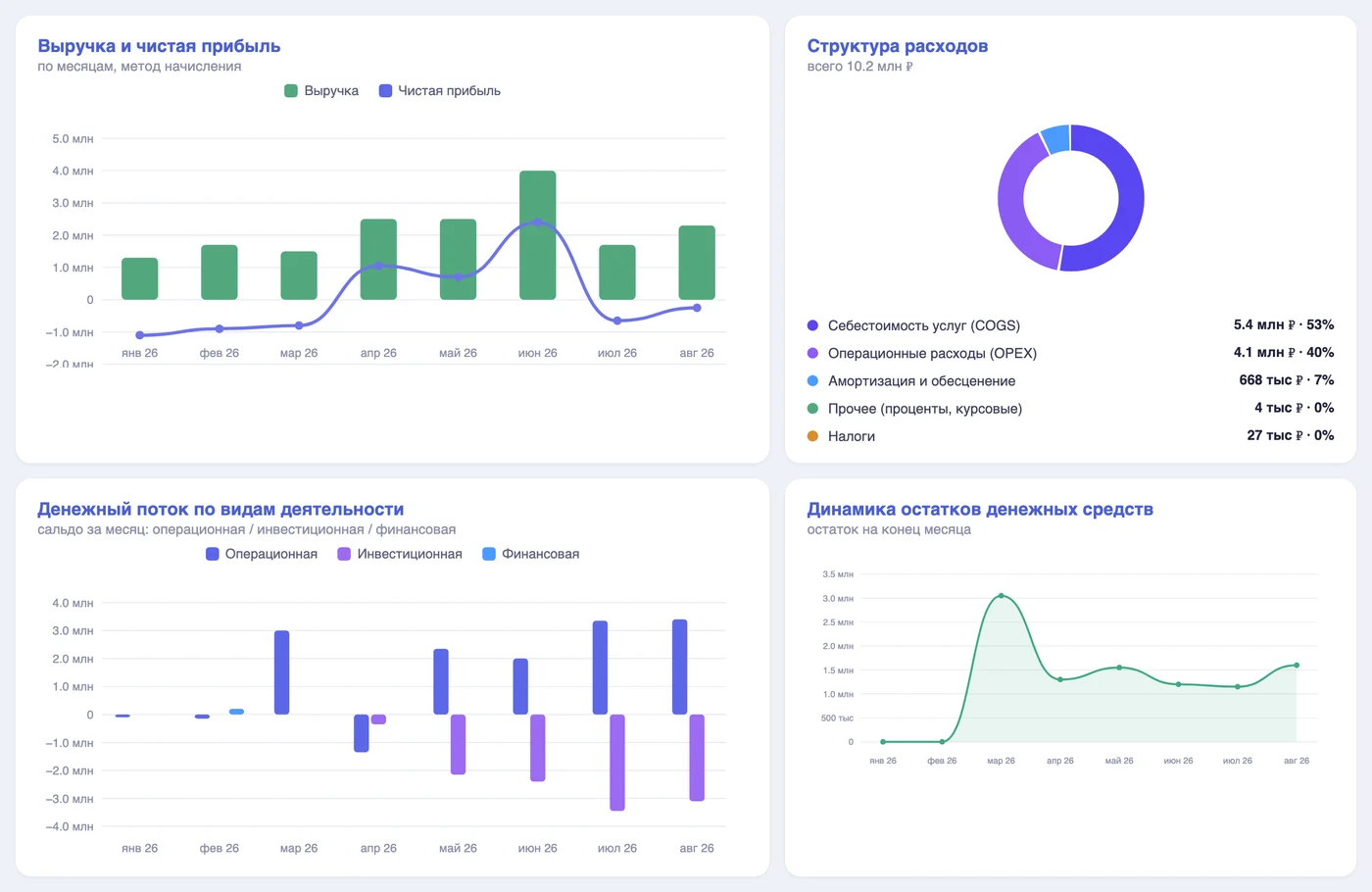Click the operating cash flow bar for мар 26
Screen dimensions: 1372x892
point(282,672)
